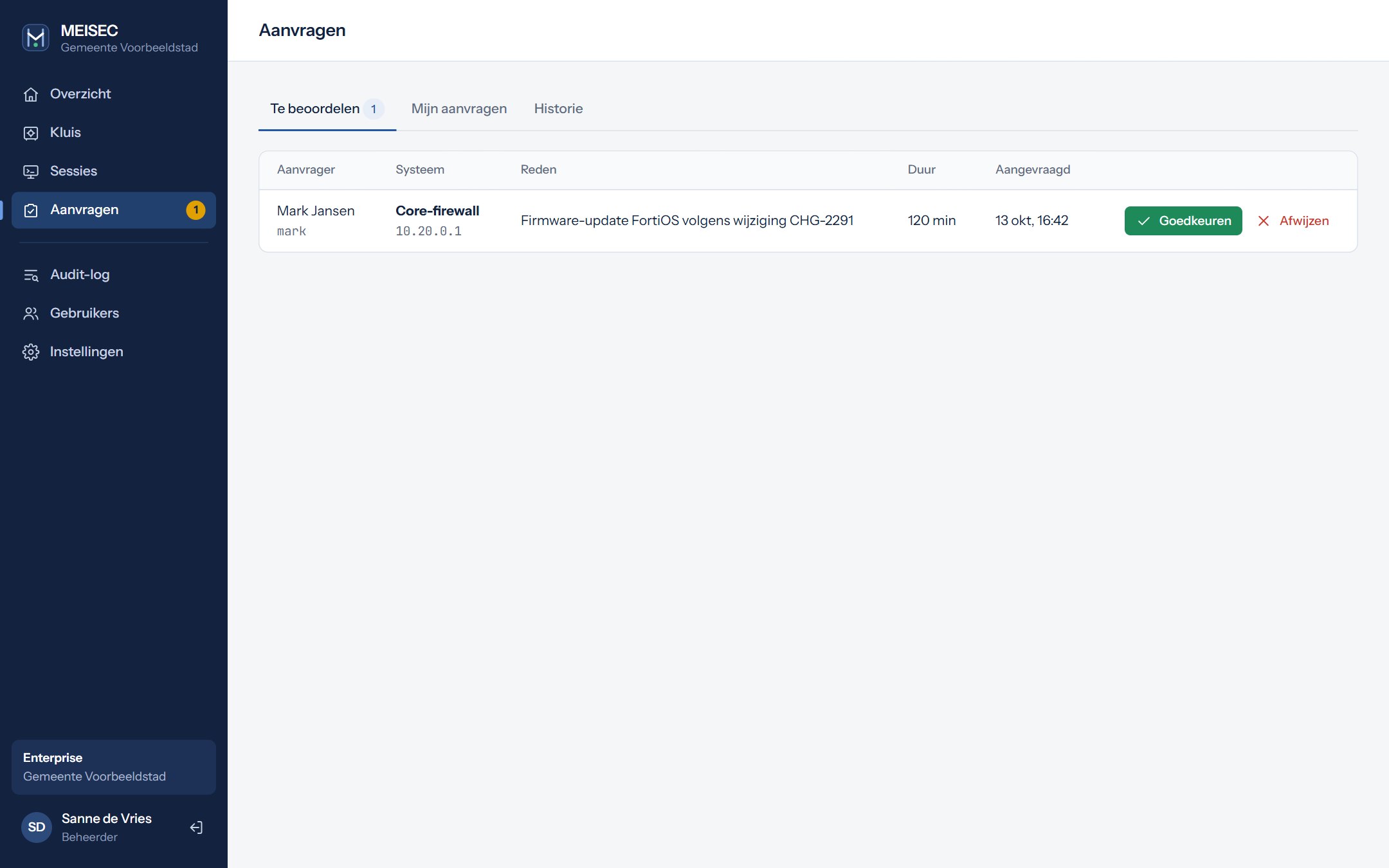
Task: Open the Historie tab
Action: pos(558,109)
